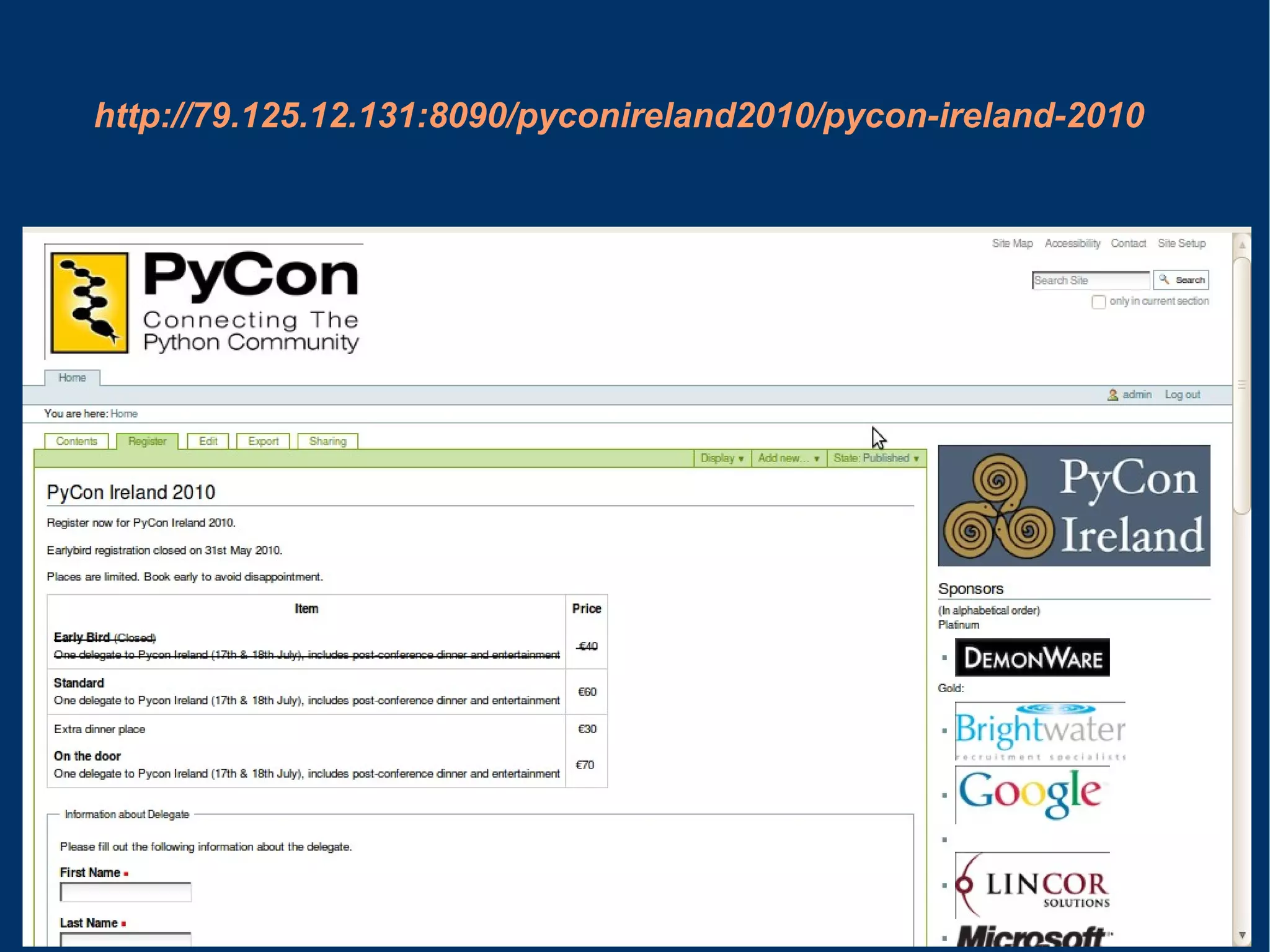Expand the State: Published dropdown
The height and width of the screenshot is (952, 1270).
[876, 458]
